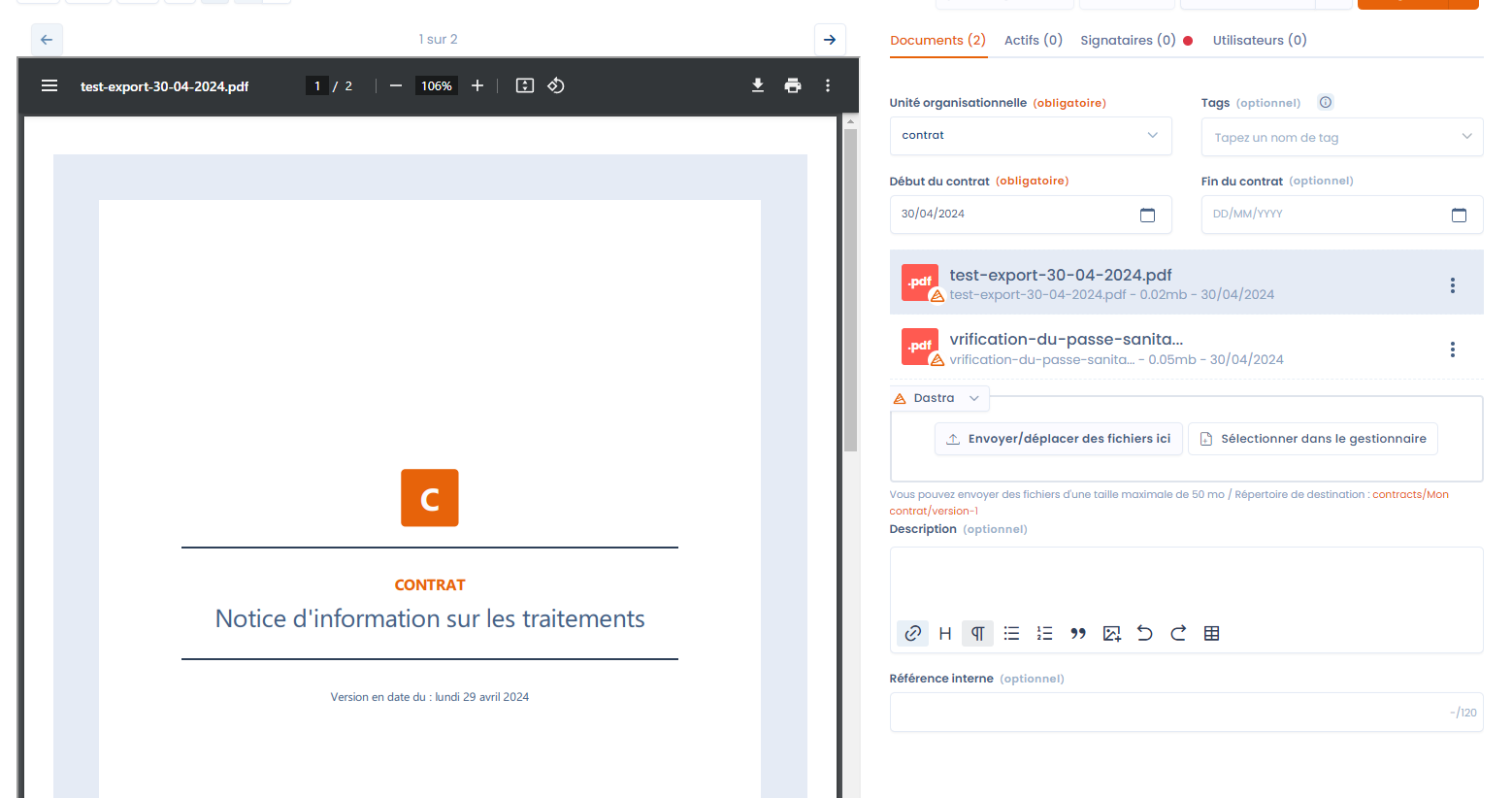Insert a table in the description editor

(1211, 634)
